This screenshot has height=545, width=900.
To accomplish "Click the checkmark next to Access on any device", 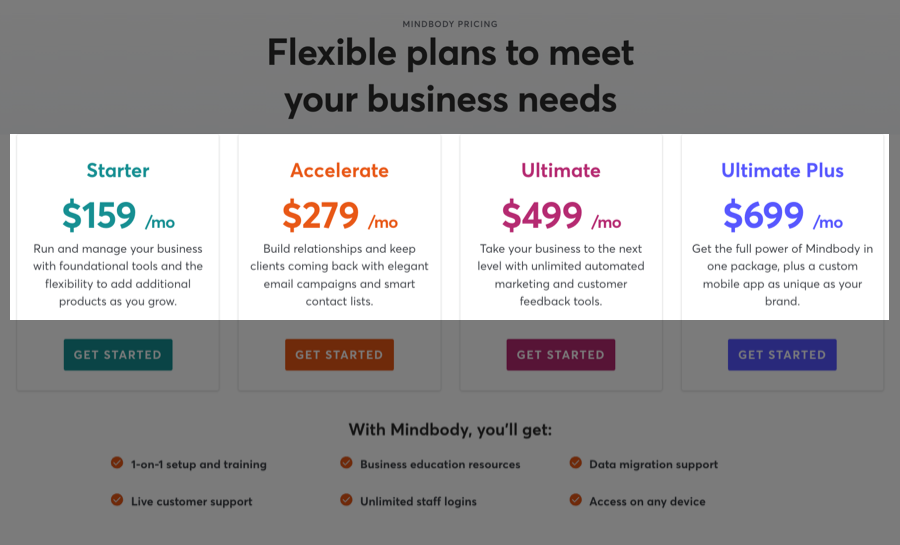I will click(x=576, y=500).
